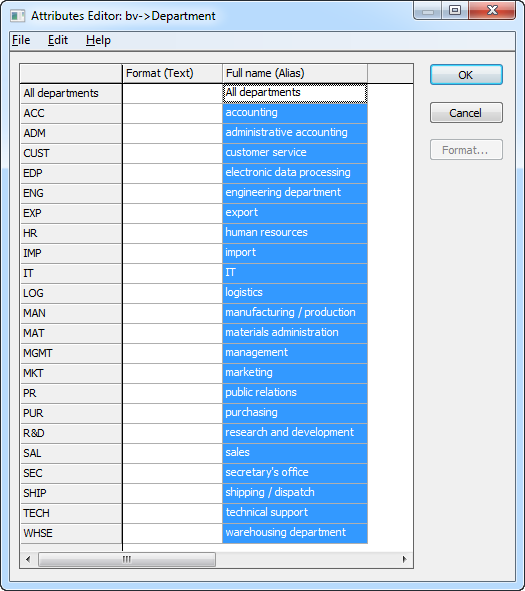The width and height of the screenshot is (525, 591).
Task: Click the empty Format cell for ENG
Action: coord(173,193)
